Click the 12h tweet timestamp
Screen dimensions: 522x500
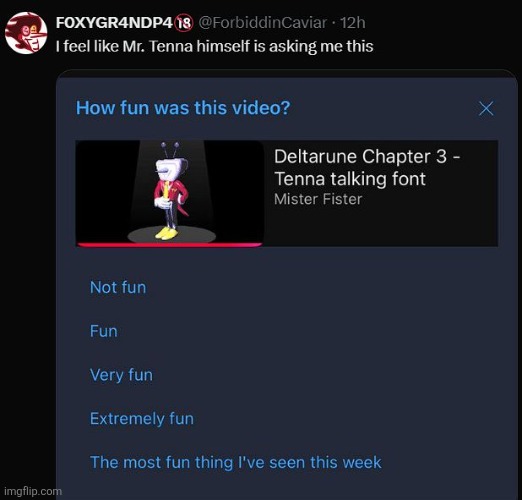coord(353,23)
